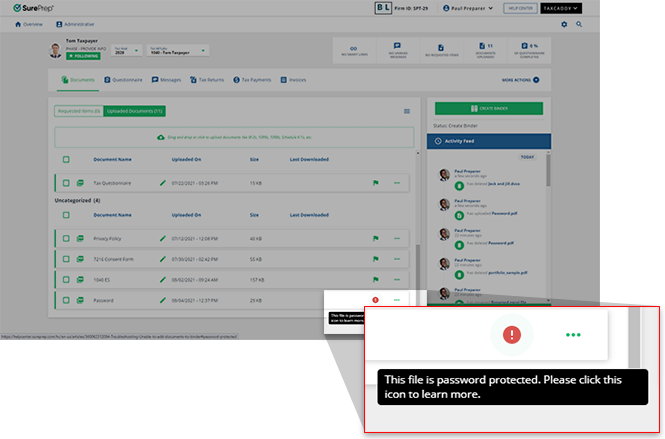
Task: Click the document type icon of Tax Questionnaire
Action: coord(80,183)
